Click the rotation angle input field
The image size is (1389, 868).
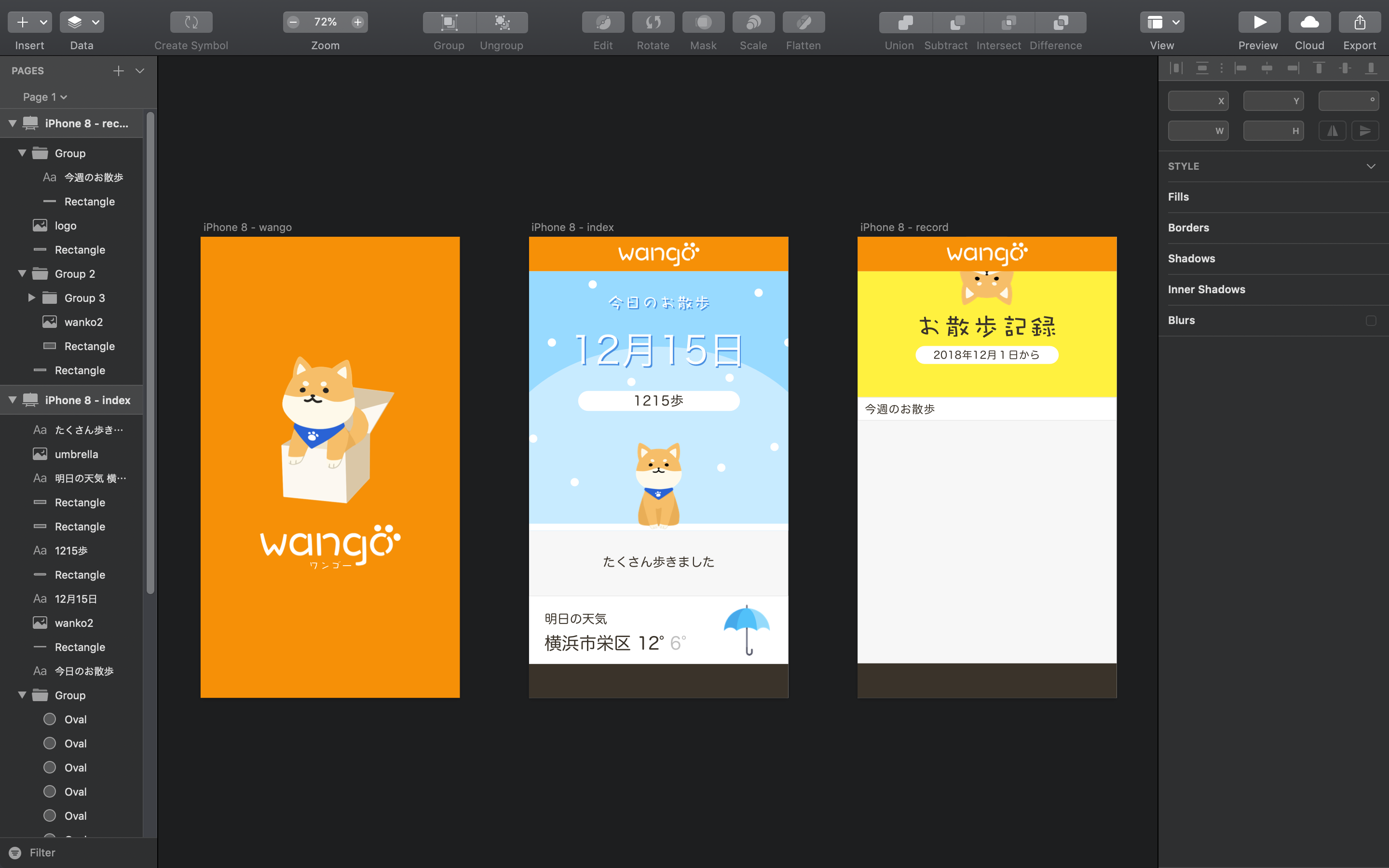point(1348,100)
